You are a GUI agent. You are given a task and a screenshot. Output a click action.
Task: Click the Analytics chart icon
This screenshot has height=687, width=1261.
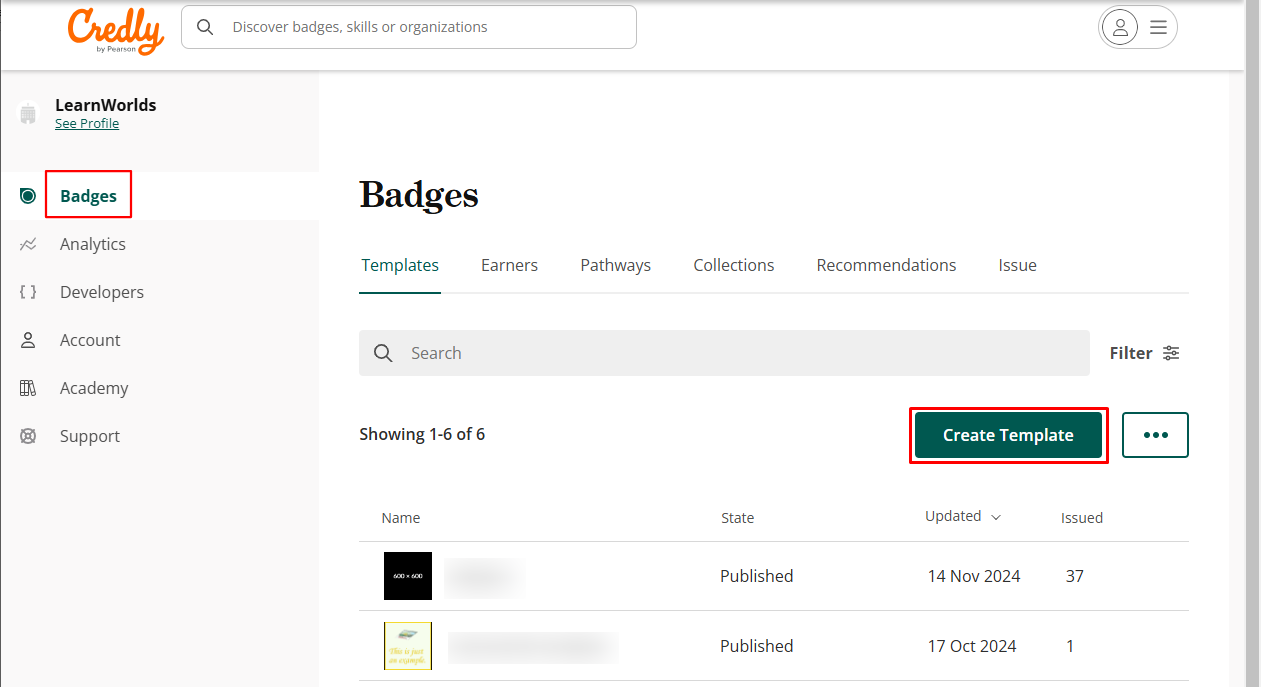(x=28, y=244)
